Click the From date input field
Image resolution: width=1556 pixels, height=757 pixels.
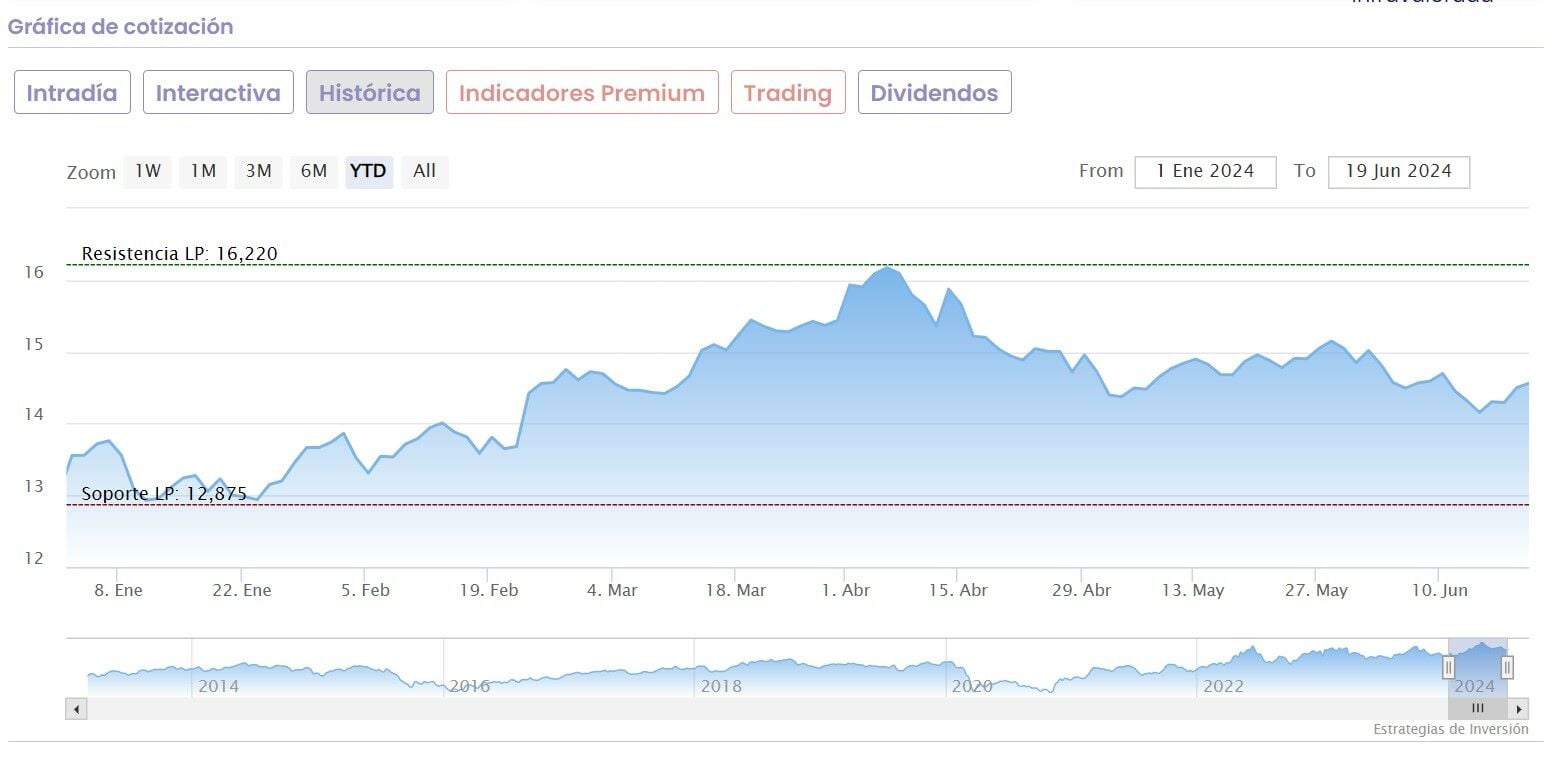1205,171
